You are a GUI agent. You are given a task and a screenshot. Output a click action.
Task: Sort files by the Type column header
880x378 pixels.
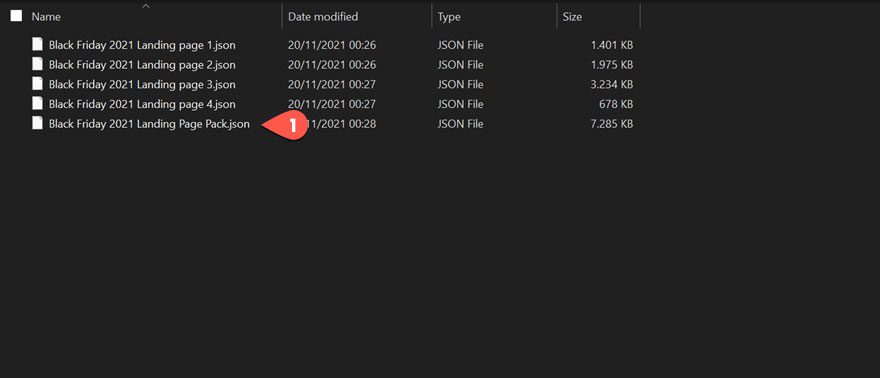coord(449,17)
